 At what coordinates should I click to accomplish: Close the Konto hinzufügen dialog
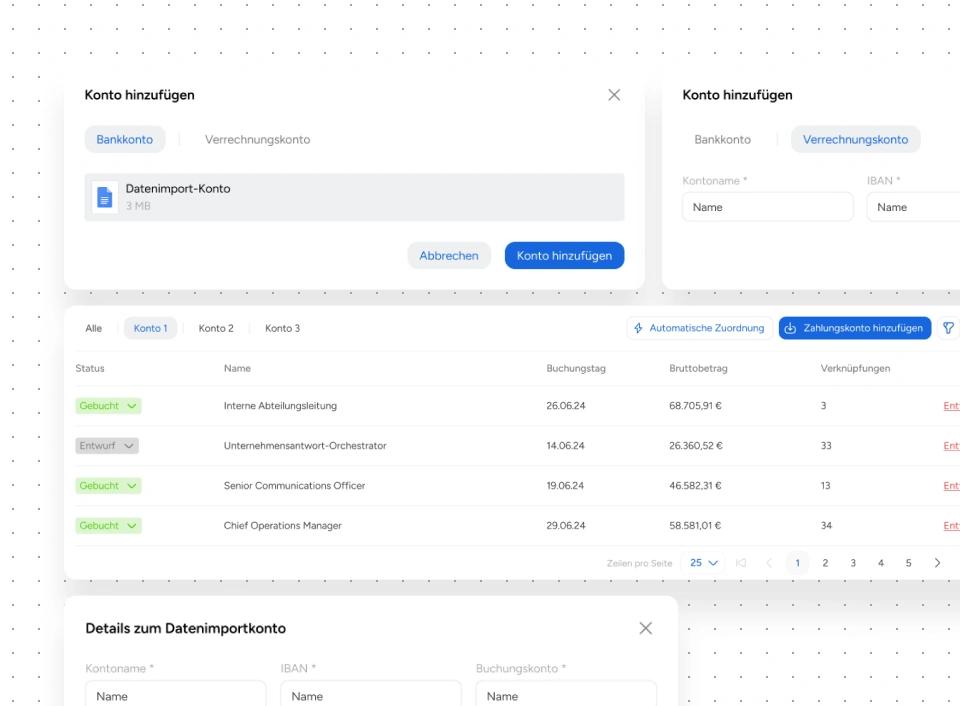614,95
